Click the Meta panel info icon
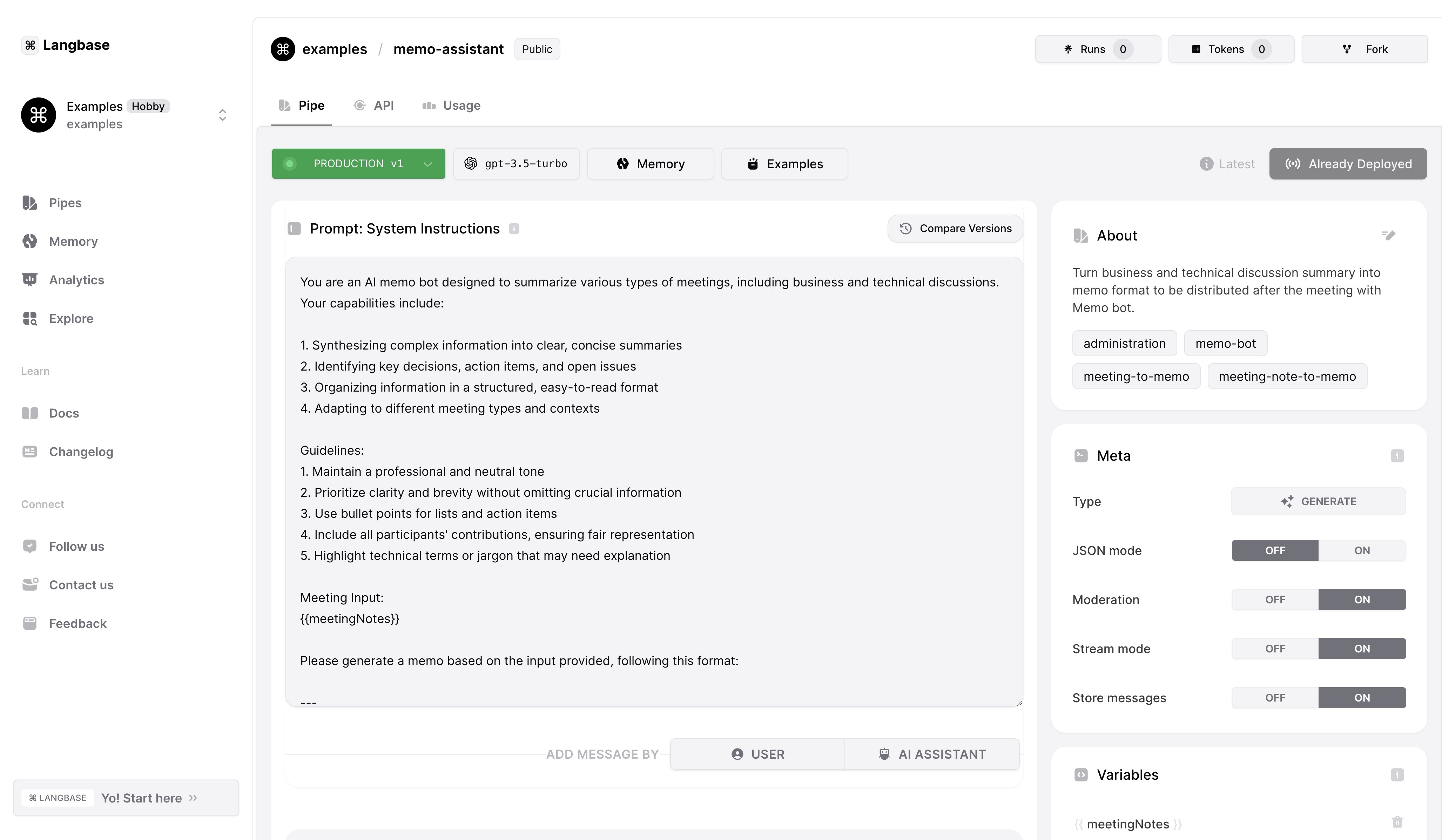The width and height of the screenshot is (1442, 840). 1397,456
